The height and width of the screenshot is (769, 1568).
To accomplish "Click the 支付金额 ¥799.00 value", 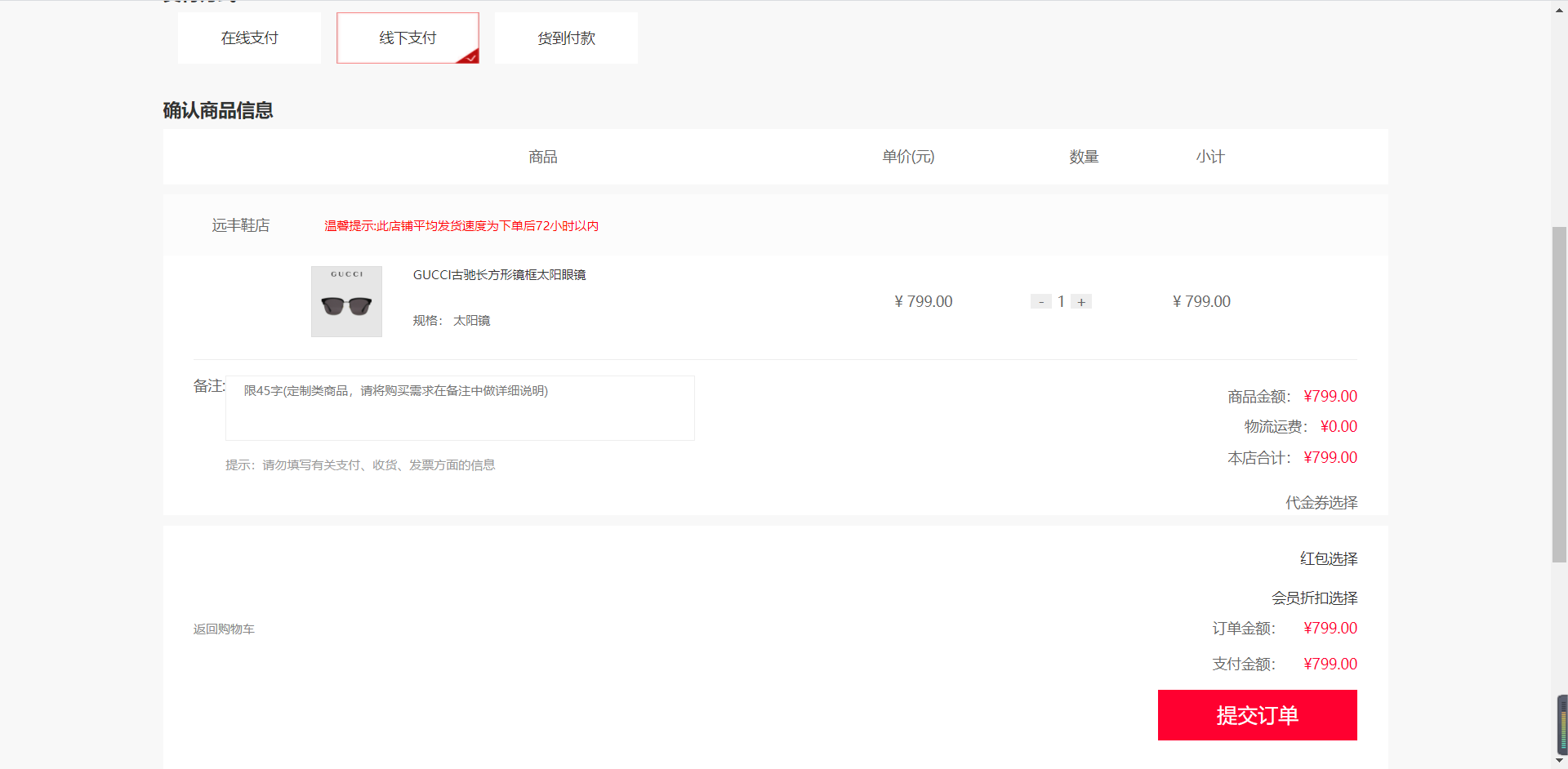I will point(1330,665).
